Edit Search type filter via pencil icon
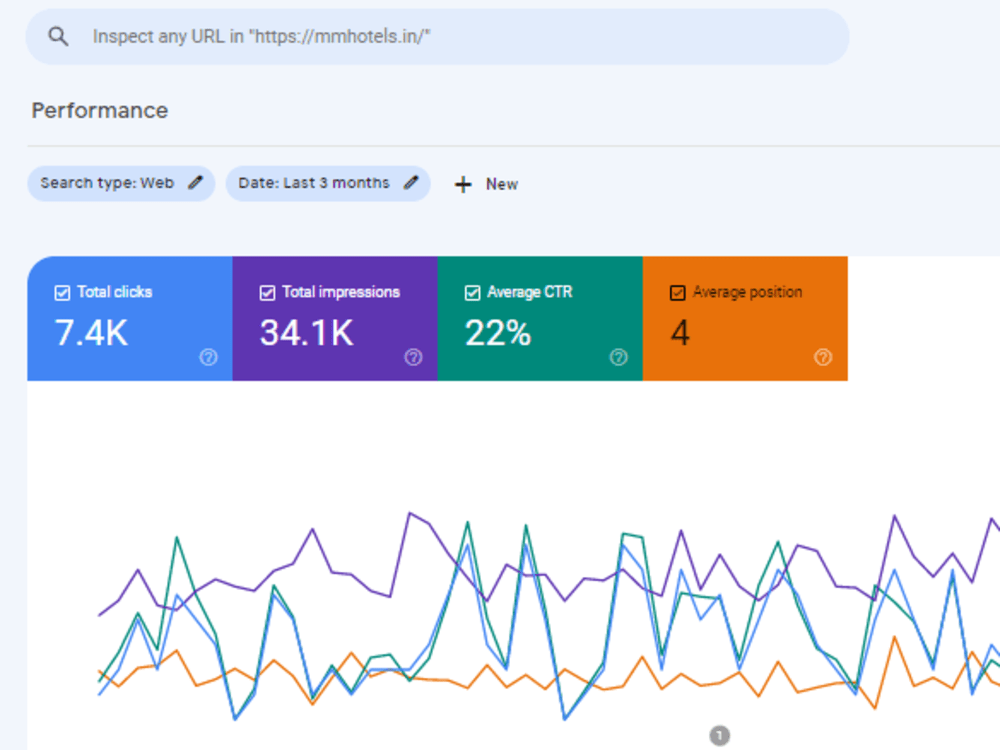1000x750 pixels. (195, 183)
